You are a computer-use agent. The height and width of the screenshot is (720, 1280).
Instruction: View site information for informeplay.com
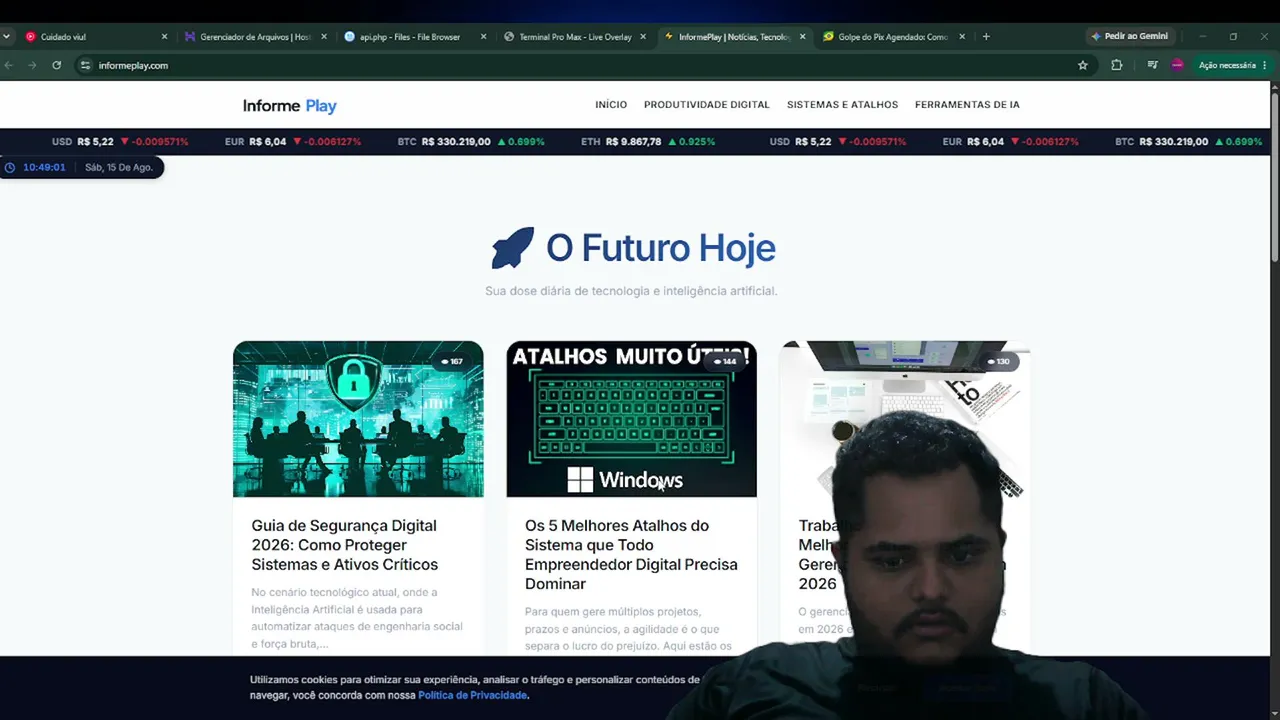pyautogui.click(x=86, y=65)
